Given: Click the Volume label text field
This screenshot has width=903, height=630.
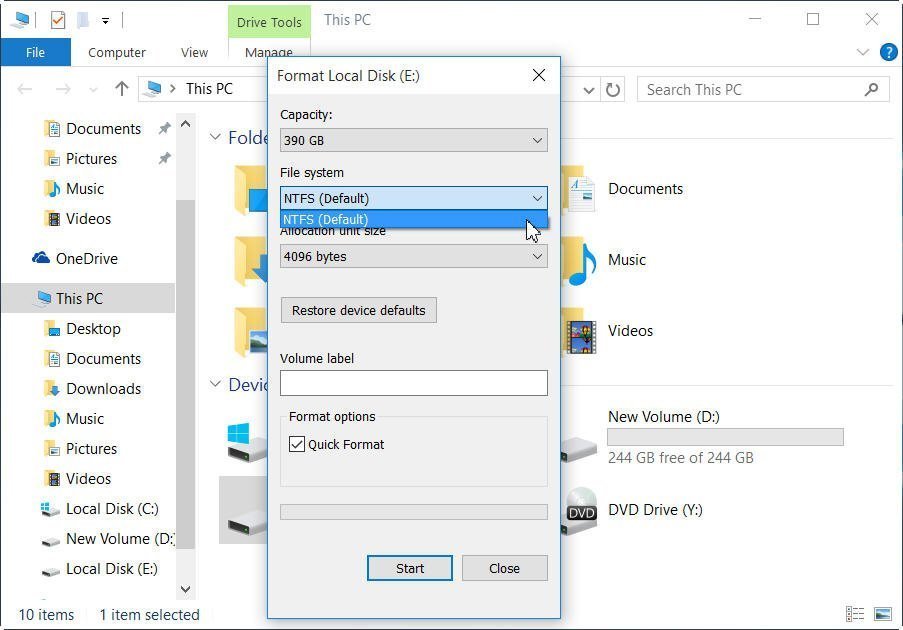Looking at the screenshot, I should coord(414,383).
